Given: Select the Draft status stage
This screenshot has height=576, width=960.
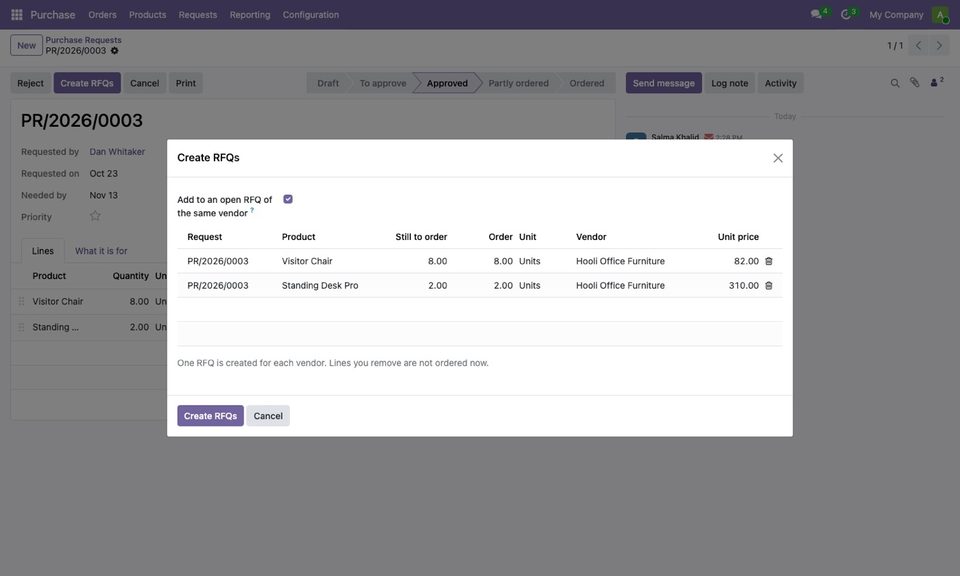Looking at the screenshot, I should pos(328,83).
